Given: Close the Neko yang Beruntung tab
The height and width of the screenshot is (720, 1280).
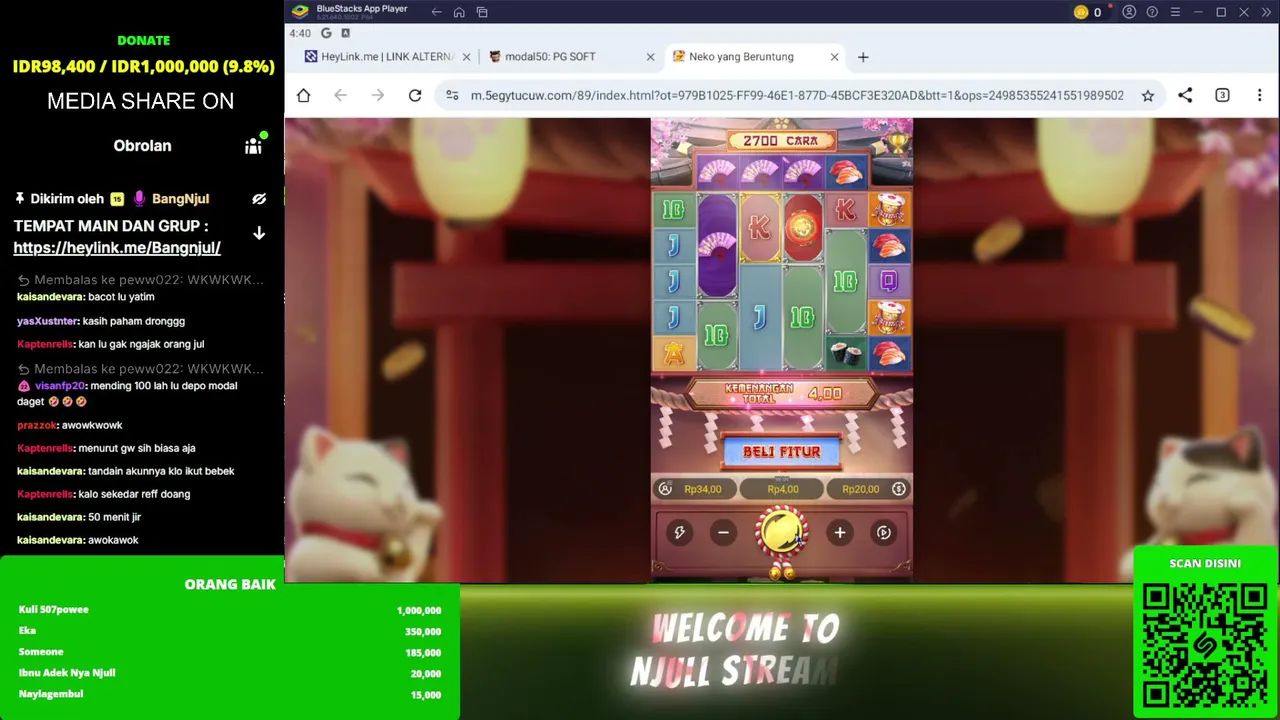Looking at the screenshot, I should click(x=834, y=57).
